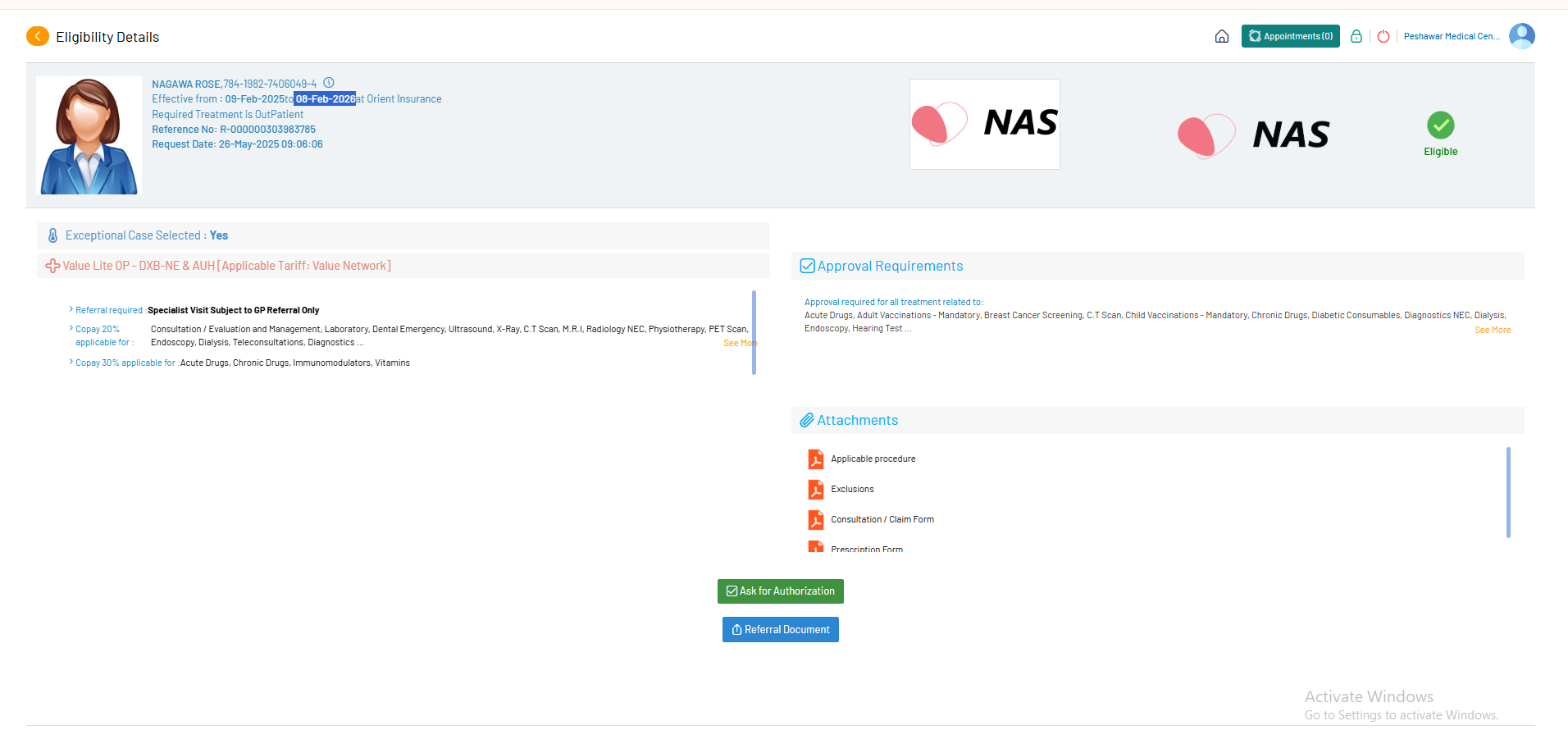Open Consultation / Claim Form PDF icon
This screenshot has width=1568, height=730.
pyautogui.click(x=816, y=520)
